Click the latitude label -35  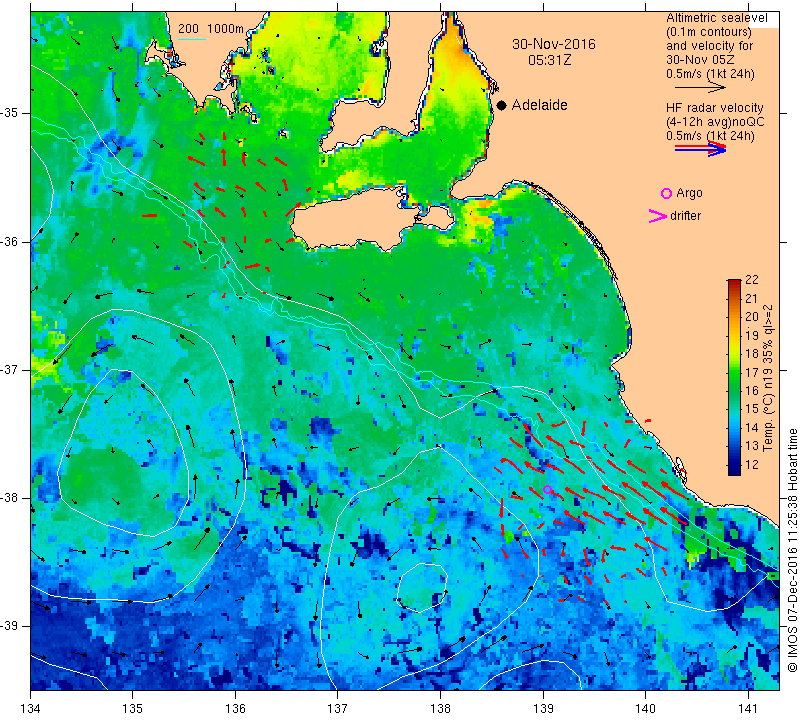click(x=10, y=113)
